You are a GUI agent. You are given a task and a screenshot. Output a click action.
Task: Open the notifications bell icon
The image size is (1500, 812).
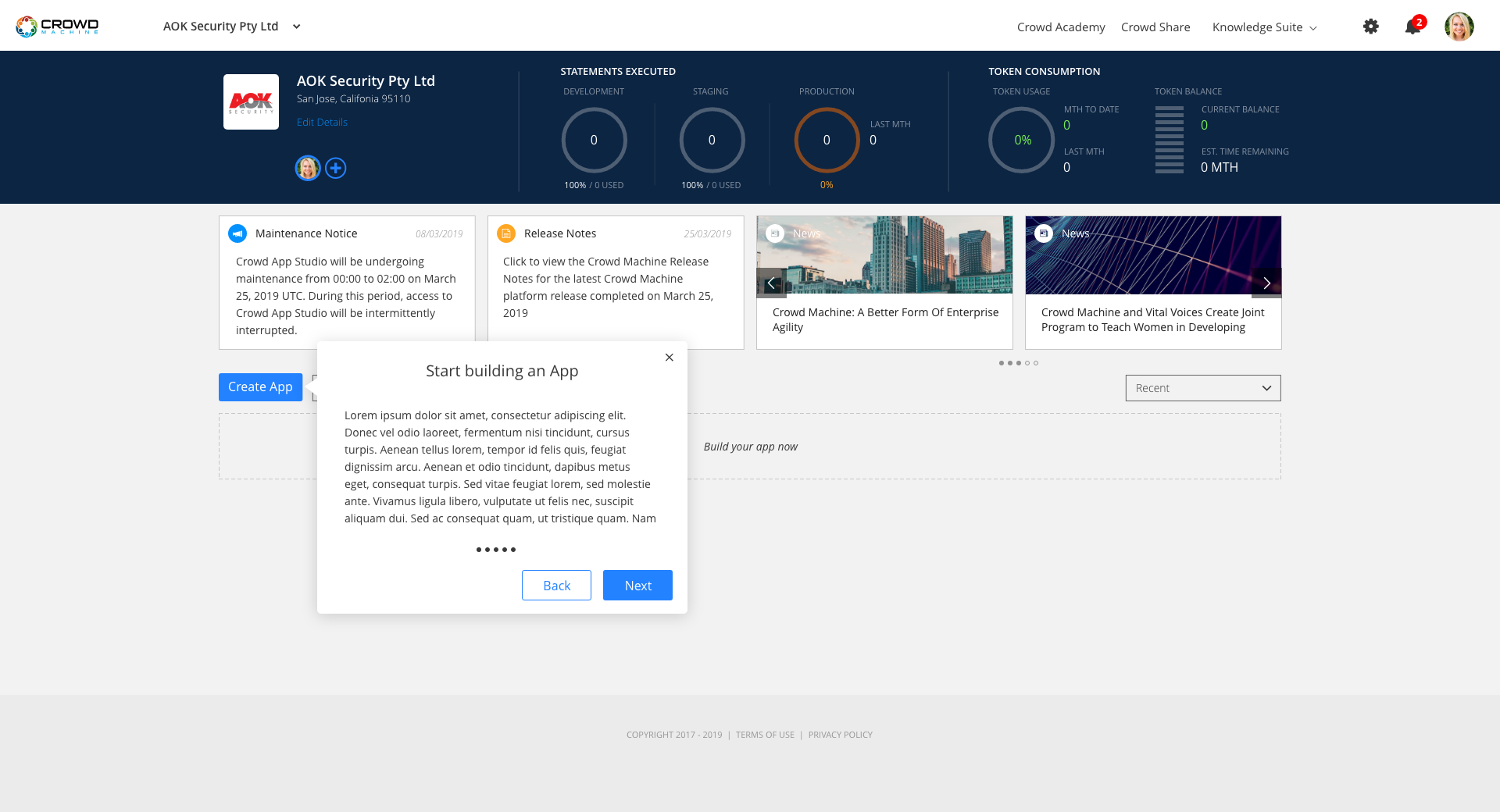(x=1413, y=26)
